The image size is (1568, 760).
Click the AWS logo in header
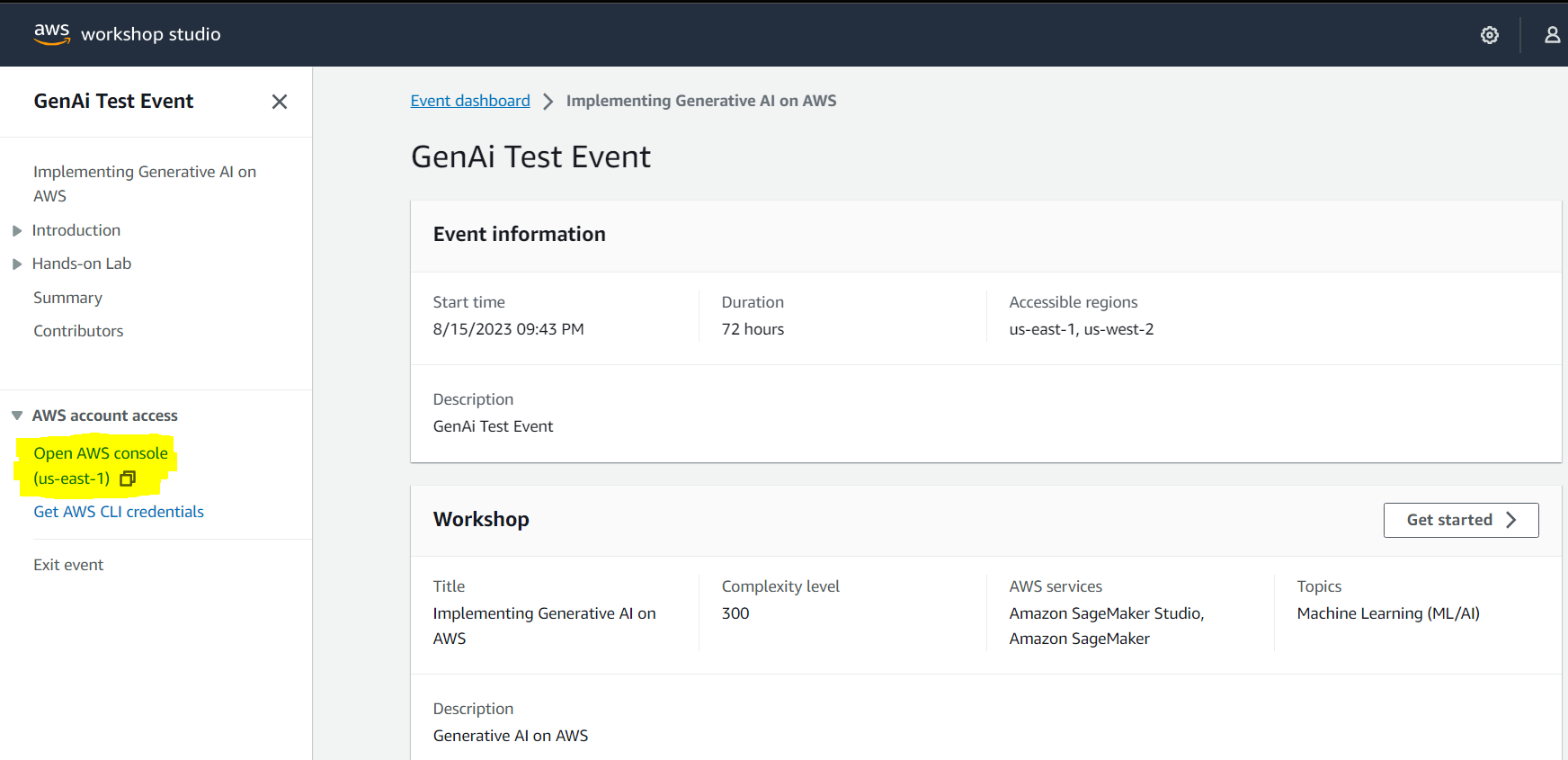[51, 33]
